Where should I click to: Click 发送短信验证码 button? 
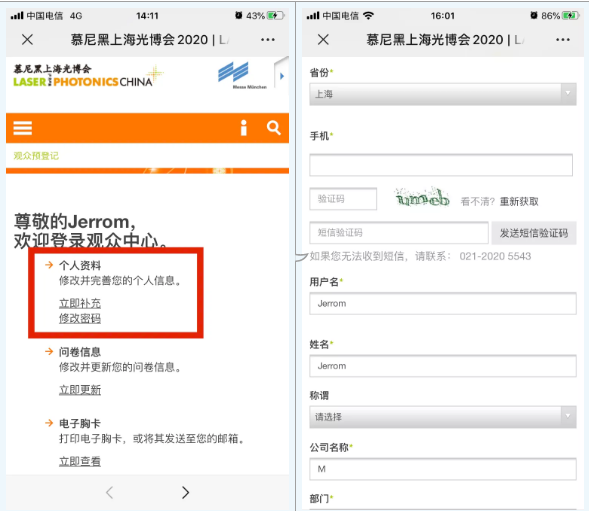[x=534, y=233]
